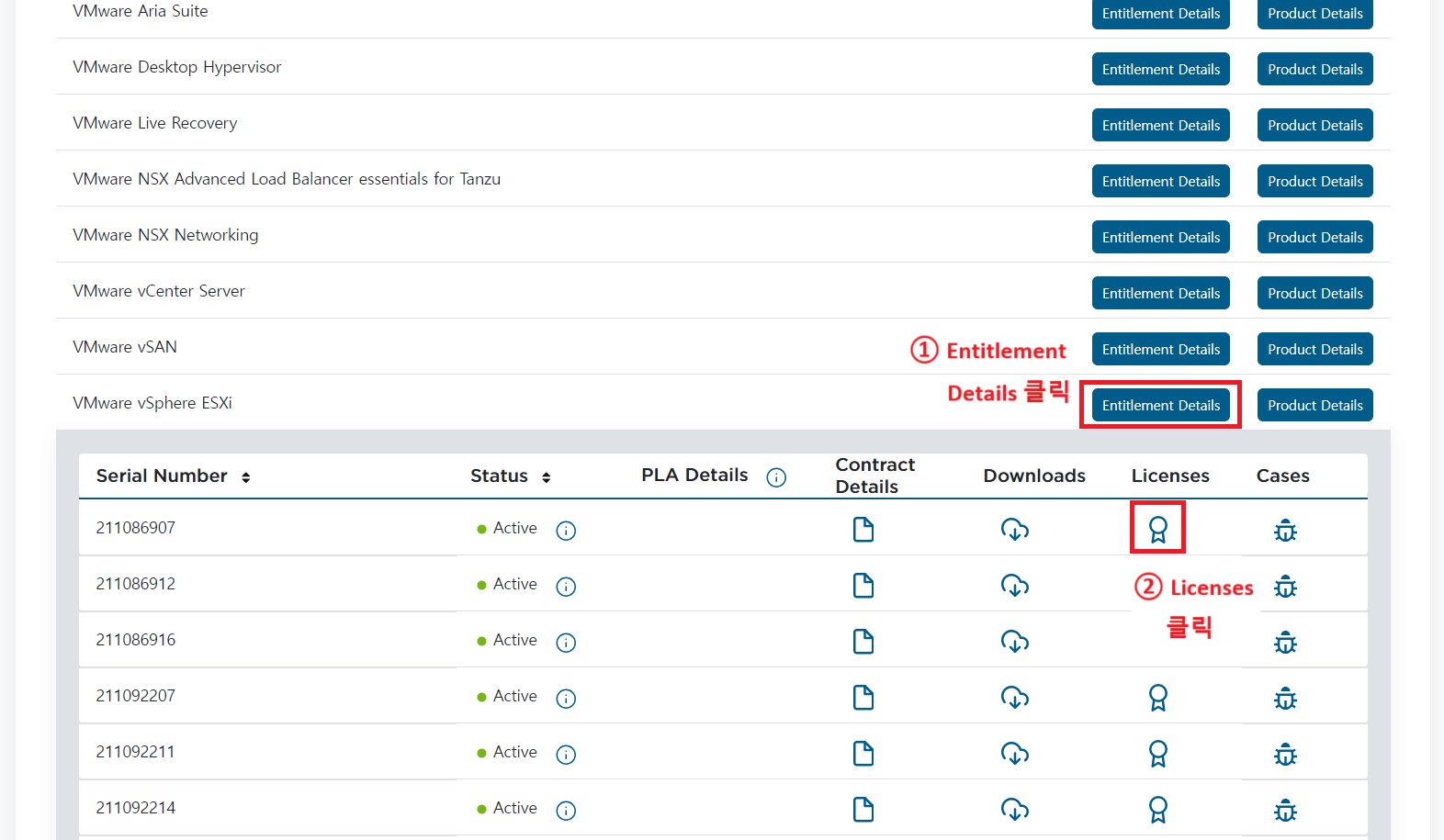The height and width of the screenshot is (840, 1444).
Task: Click status info icon for serial 211086907
Action: (566, 531)
